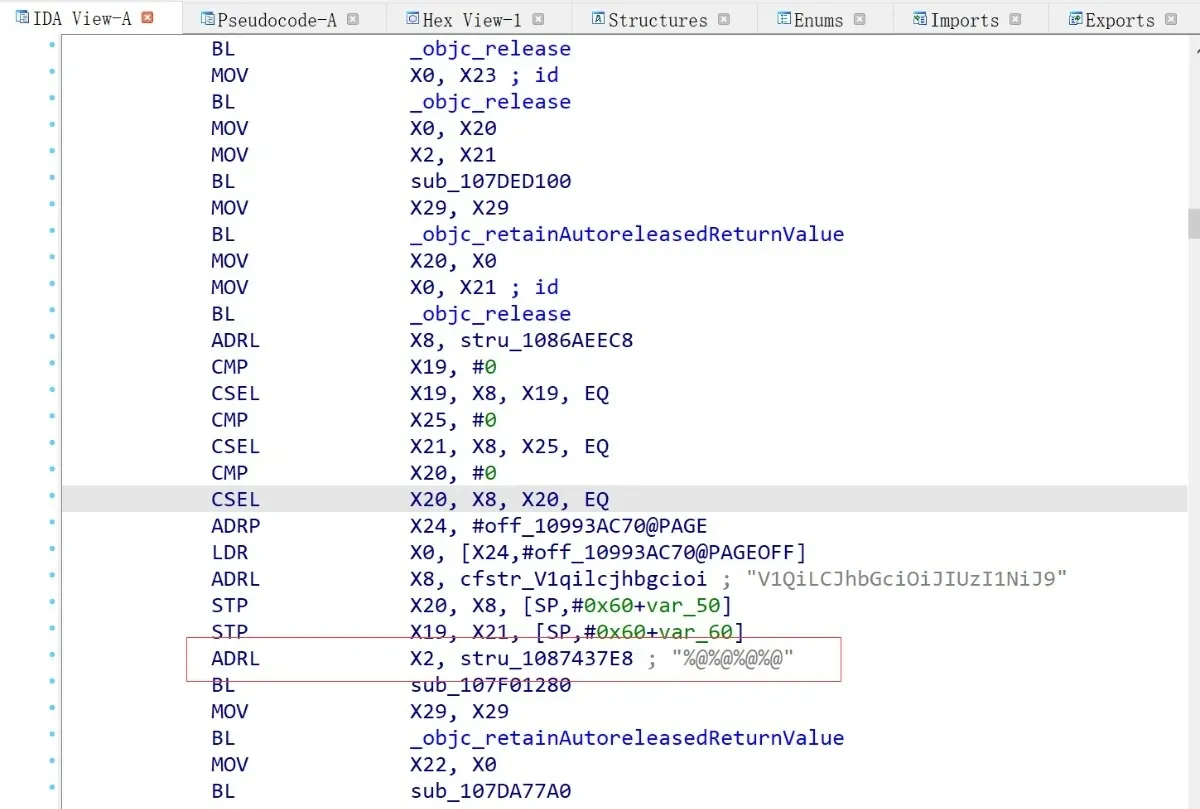Click the IDA View-A tab icon
The height and width of the screenshot is (809, 1200).
(x=22, y=18)
